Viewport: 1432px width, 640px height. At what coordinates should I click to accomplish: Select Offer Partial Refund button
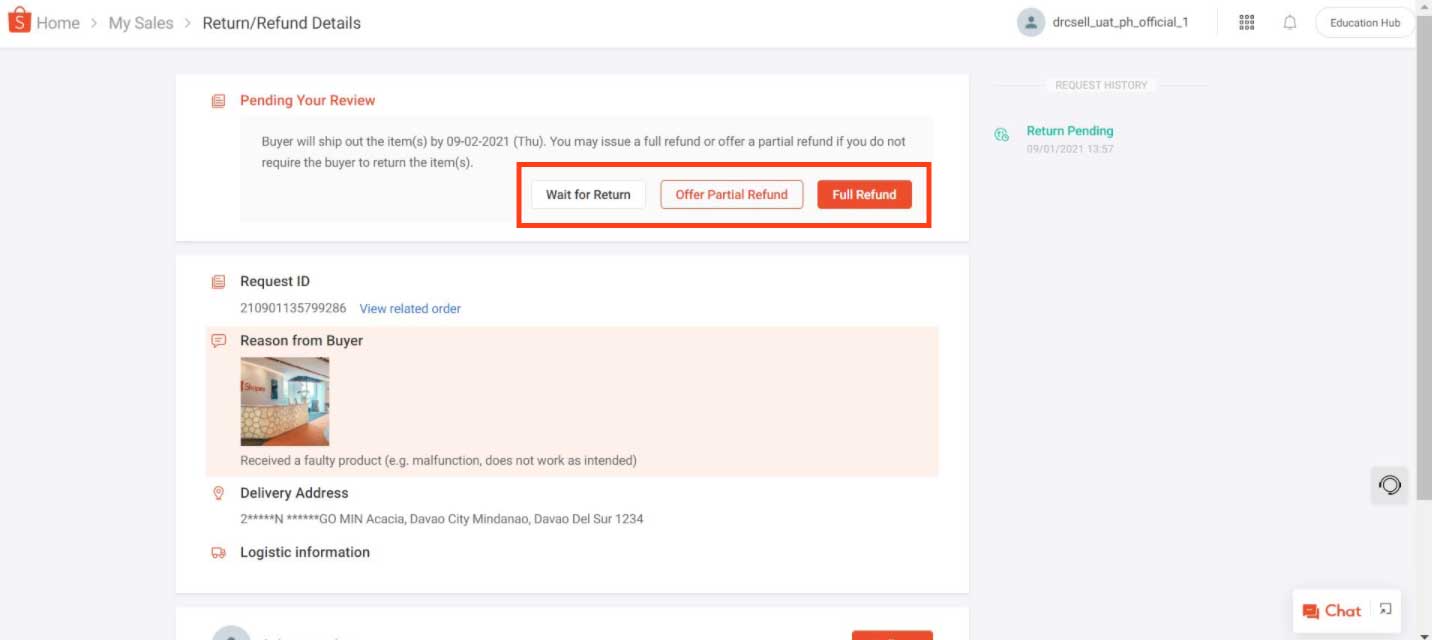pyautogui.click(x=731, y=195)
